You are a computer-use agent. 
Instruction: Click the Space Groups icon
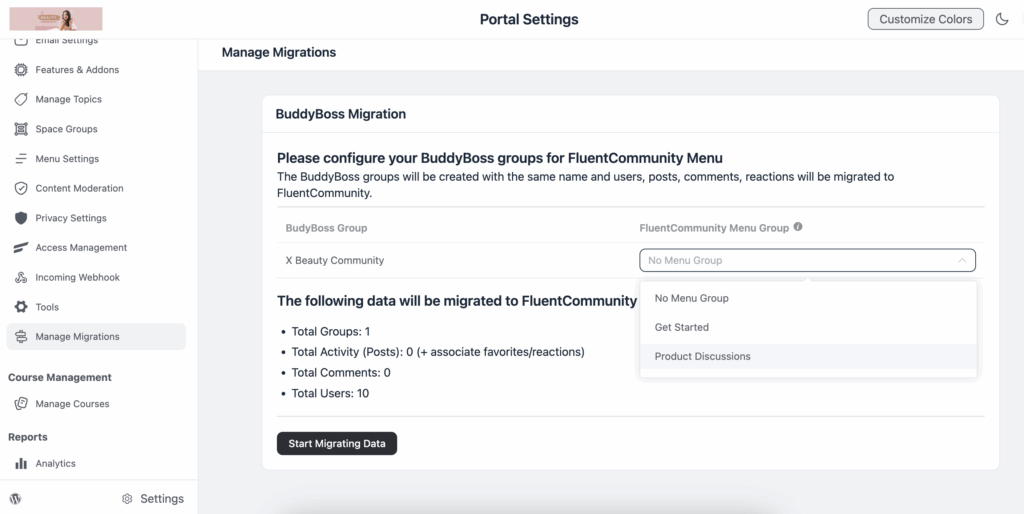click(x=21, y=129)
